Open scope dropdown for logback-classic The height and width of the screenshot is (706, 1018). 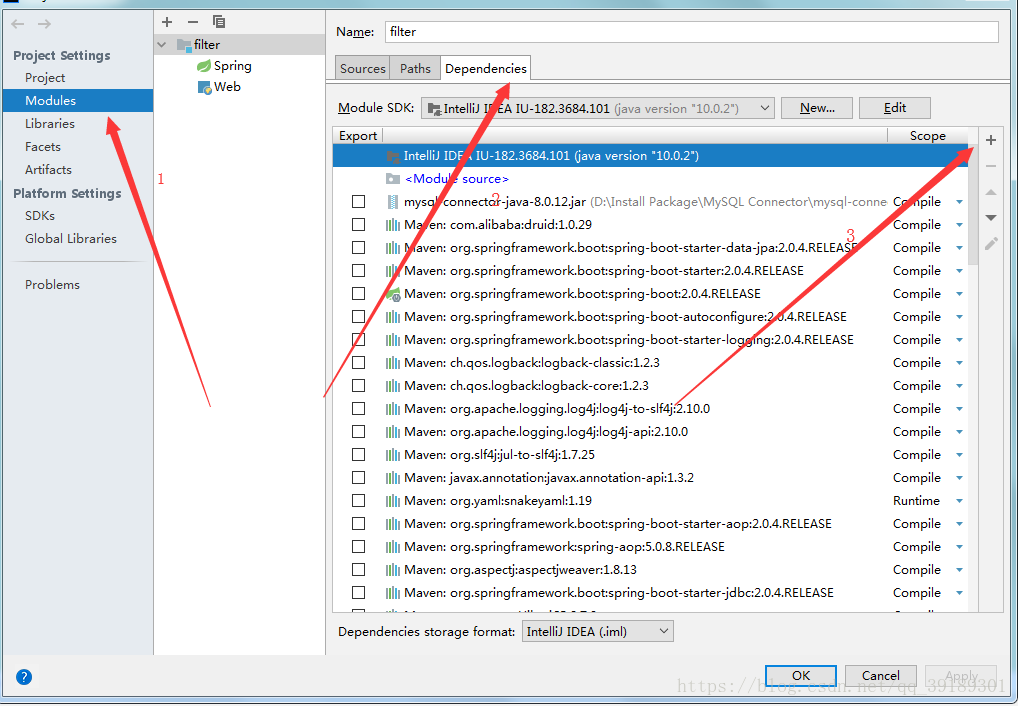pyautogui.click(x=960, y=362)
